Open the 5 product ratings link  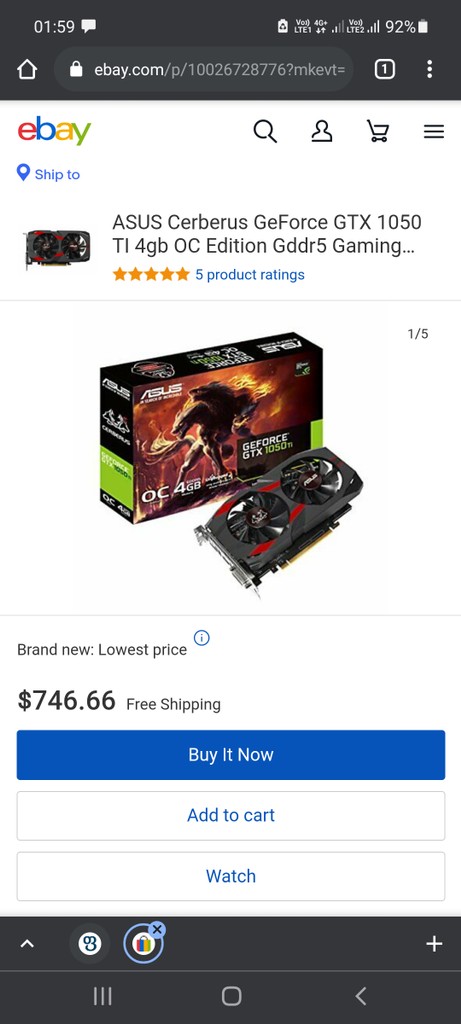(249, 275)
